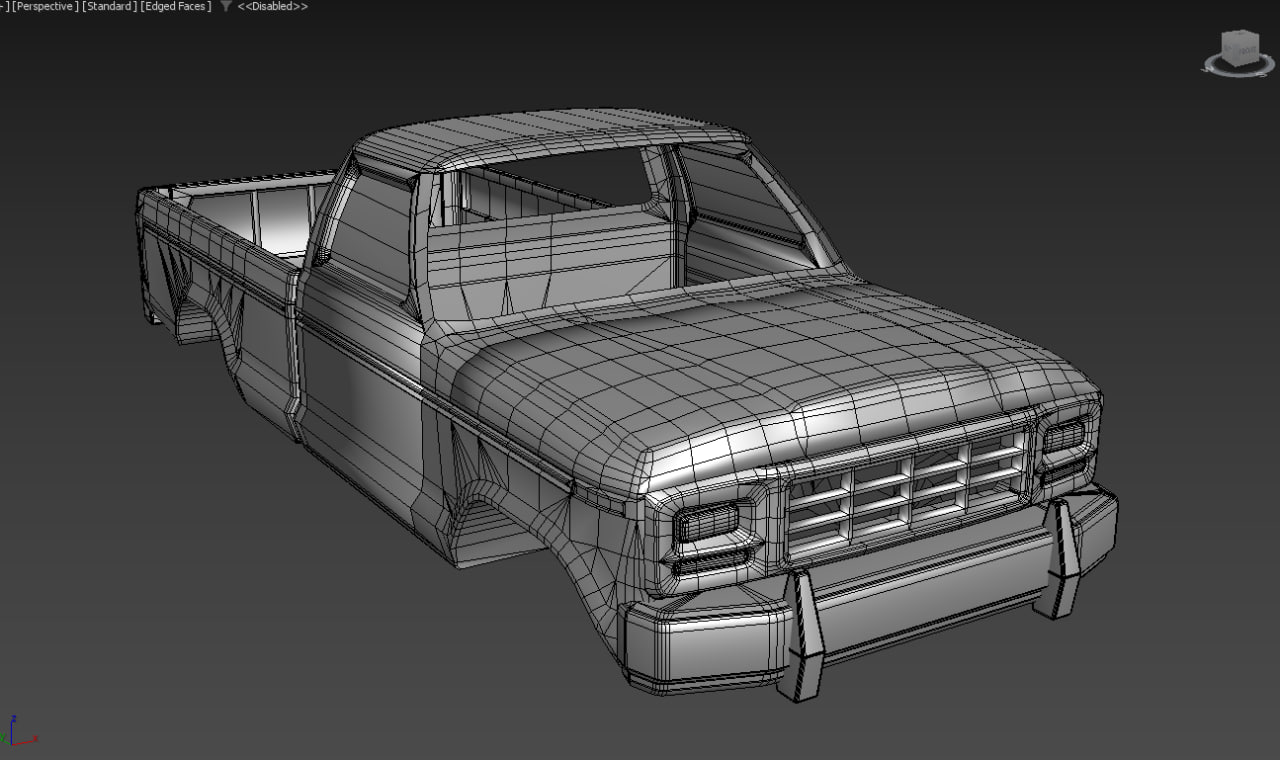Select the headlight on the far side
The height and width of the screenshot is (760, 1280).
click(x=1065, y=436)
